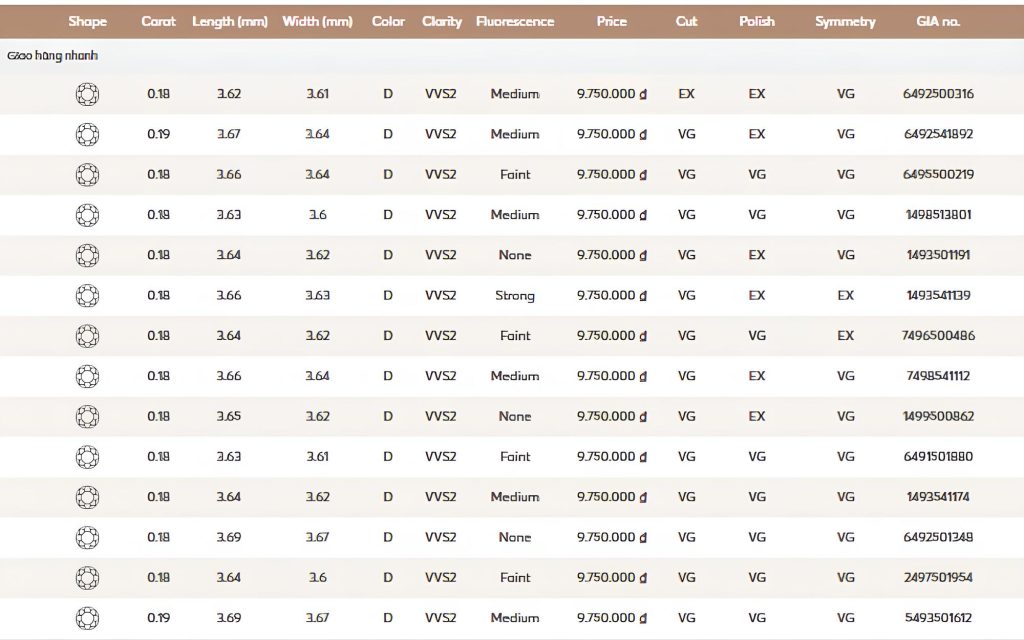Click the round shape icon for GIA 6492500316

tap(87, 94)
